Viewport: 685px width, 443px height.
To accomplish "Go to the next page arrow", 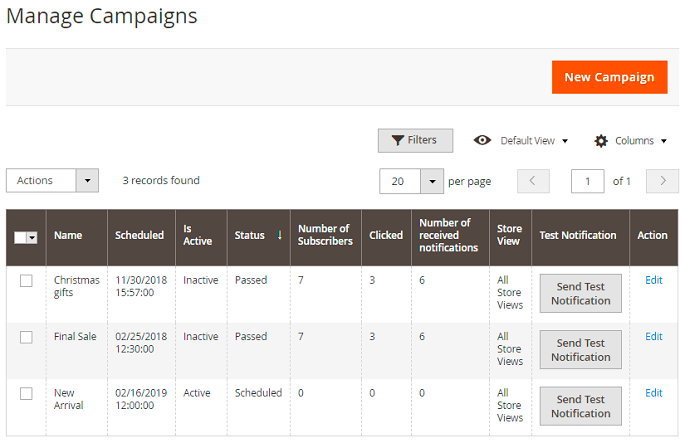I will (x=662, y=181).
